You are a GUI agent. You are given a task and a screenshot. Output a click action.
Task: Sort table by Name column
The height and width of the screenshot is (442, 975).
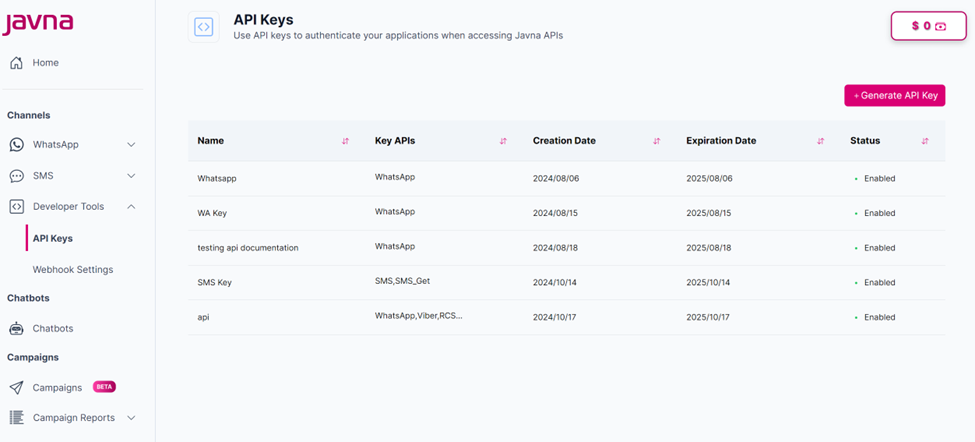point(346,141)
